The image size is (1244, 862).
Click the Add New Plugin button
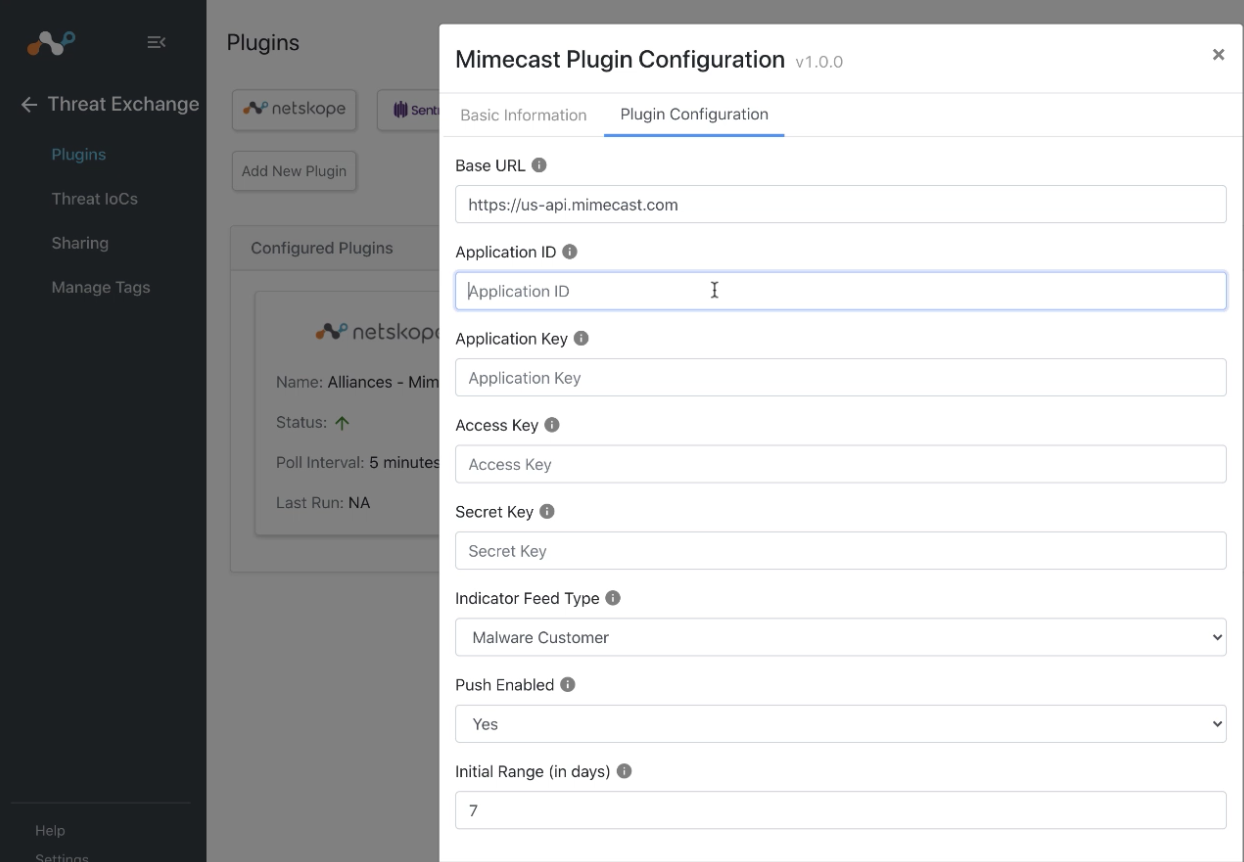coord(294,170)
